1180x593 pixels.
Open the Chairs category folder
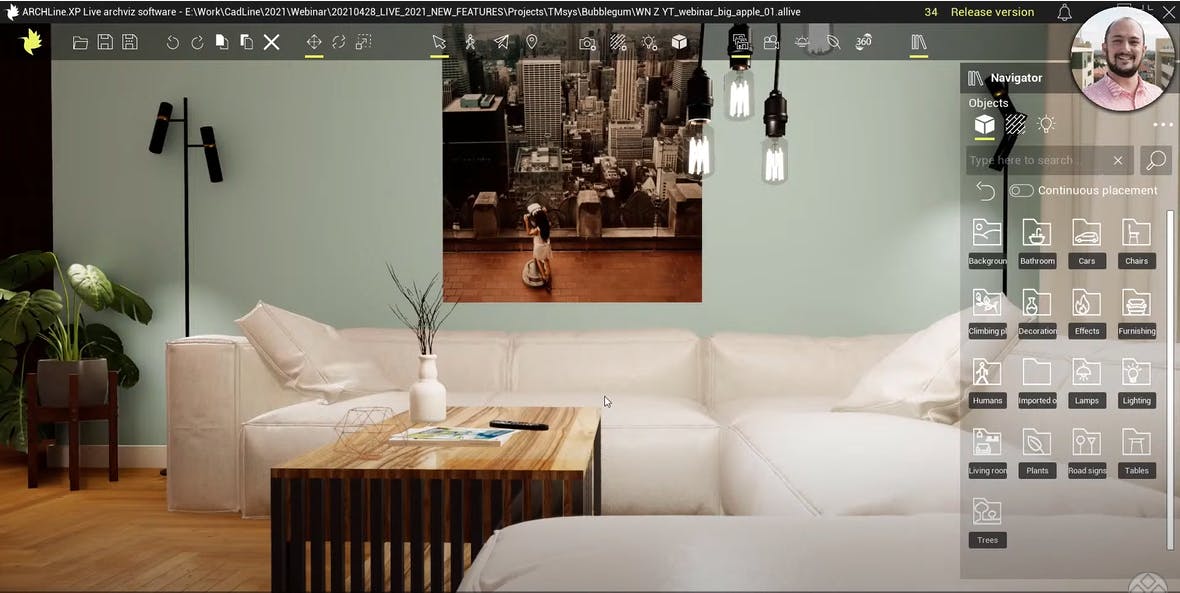tap(1136, 242)
